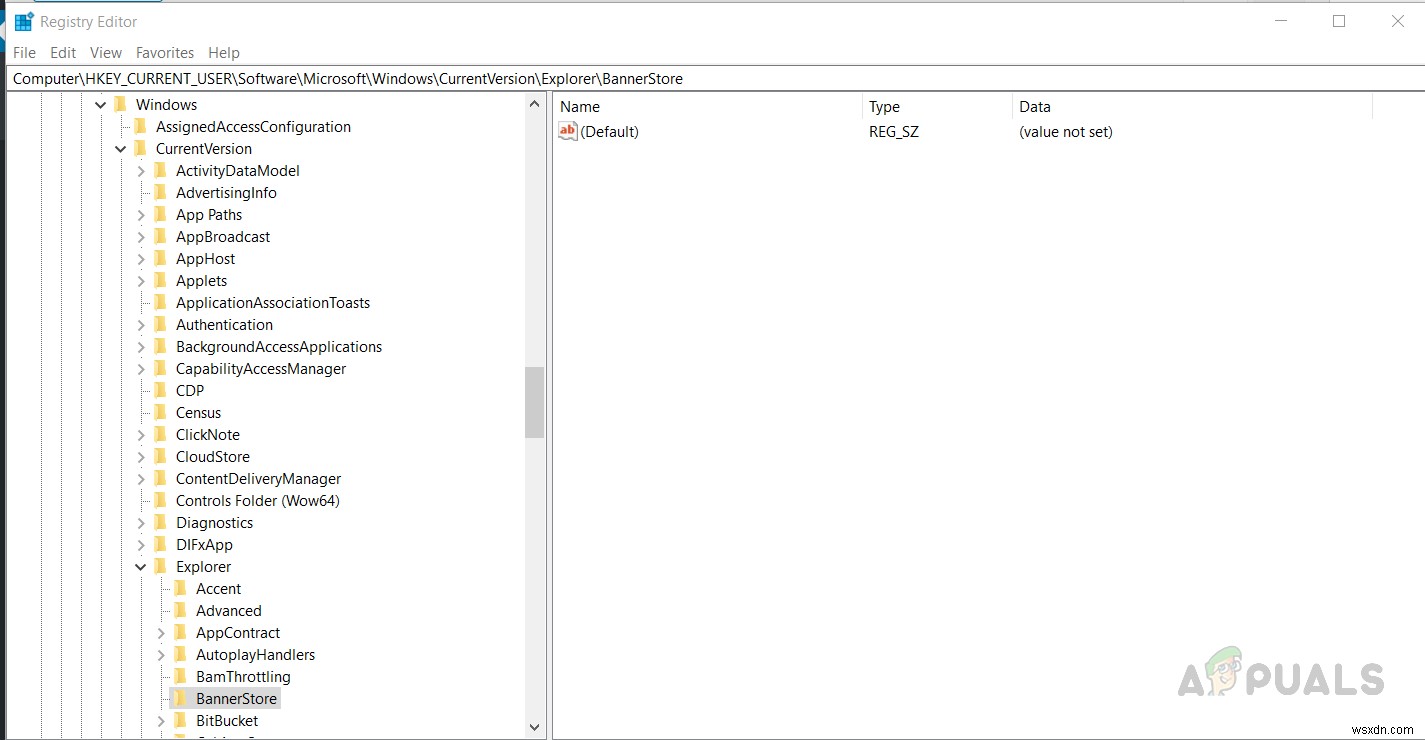Expand the Applets key
Screen dimensions: 1425x740
(x=141, y=281)
